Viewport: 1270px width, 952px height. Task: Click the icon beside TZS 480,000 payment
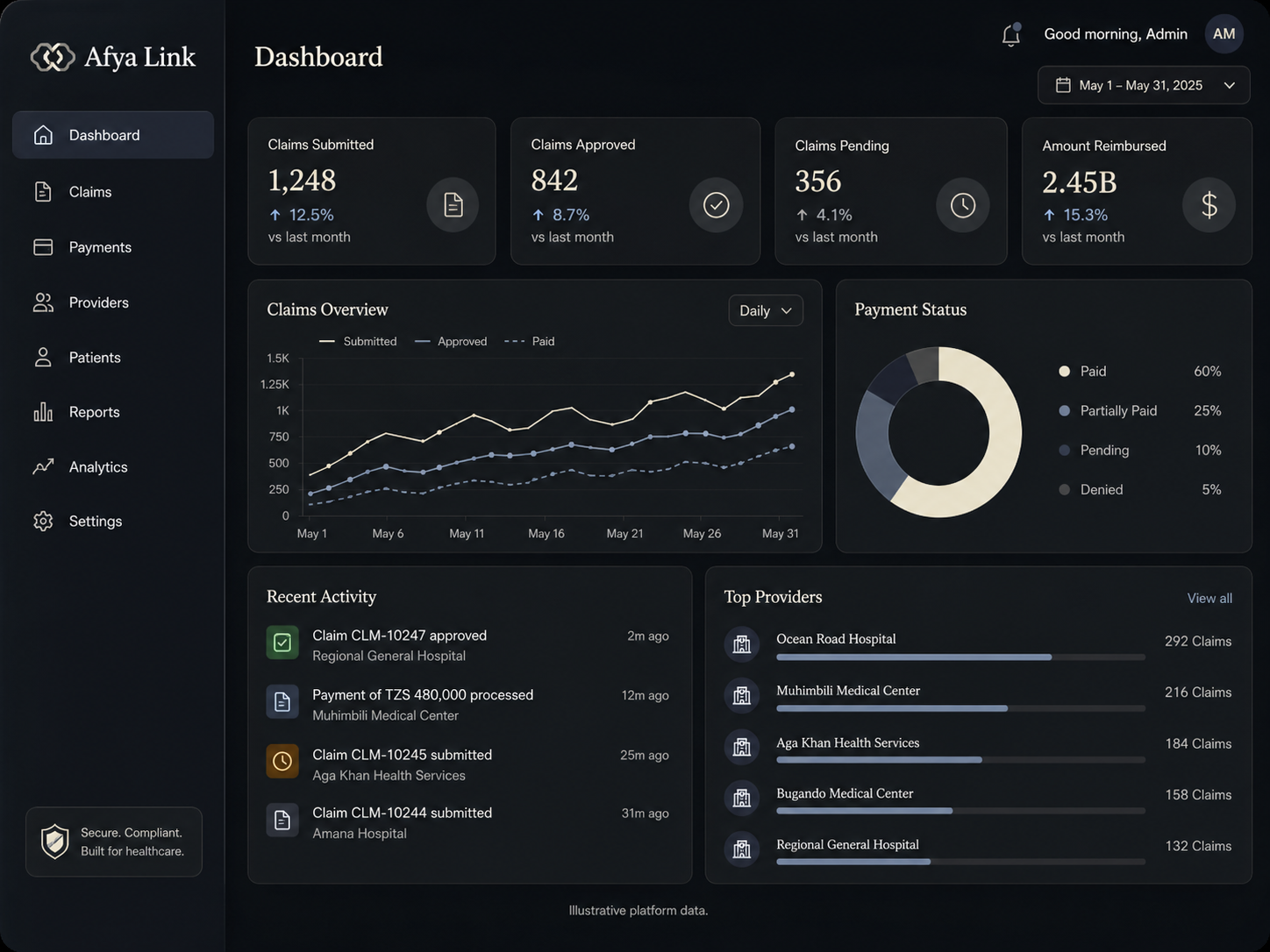click(x=282, y=702)
